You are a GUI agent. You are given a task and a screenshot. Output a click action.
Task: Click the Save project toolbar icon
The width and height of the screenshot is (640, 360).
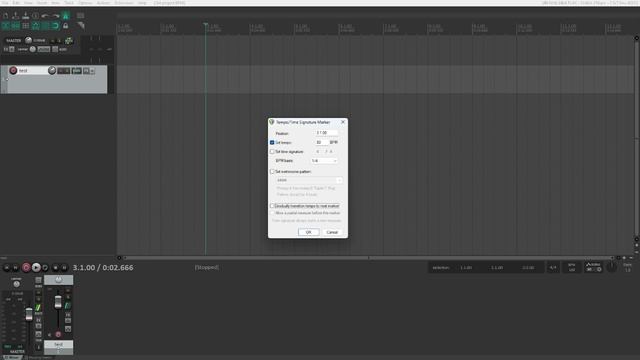tap(25, 16)
